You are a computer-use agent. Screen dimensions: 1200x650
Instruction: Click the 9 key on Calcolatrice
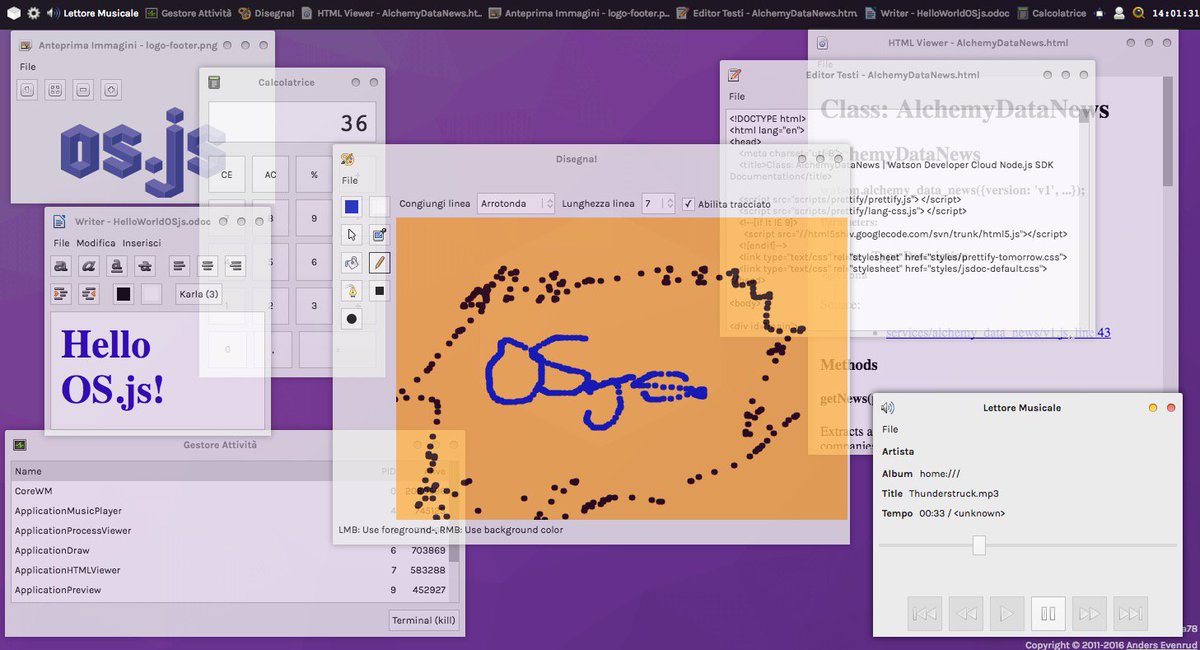point(314,218)
